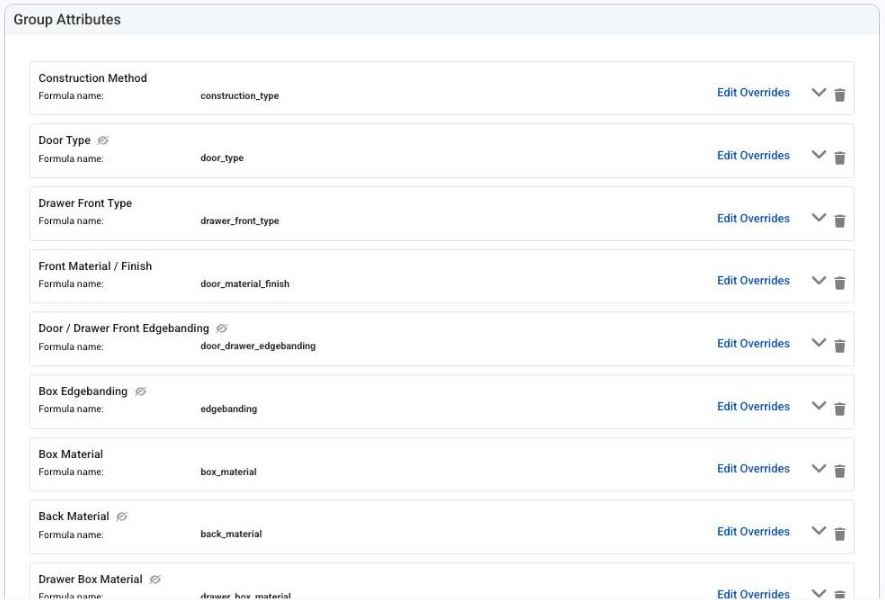Toggle hidden-eye icon next to Door / Drawer Front Edgebanding

click(222, 328)
